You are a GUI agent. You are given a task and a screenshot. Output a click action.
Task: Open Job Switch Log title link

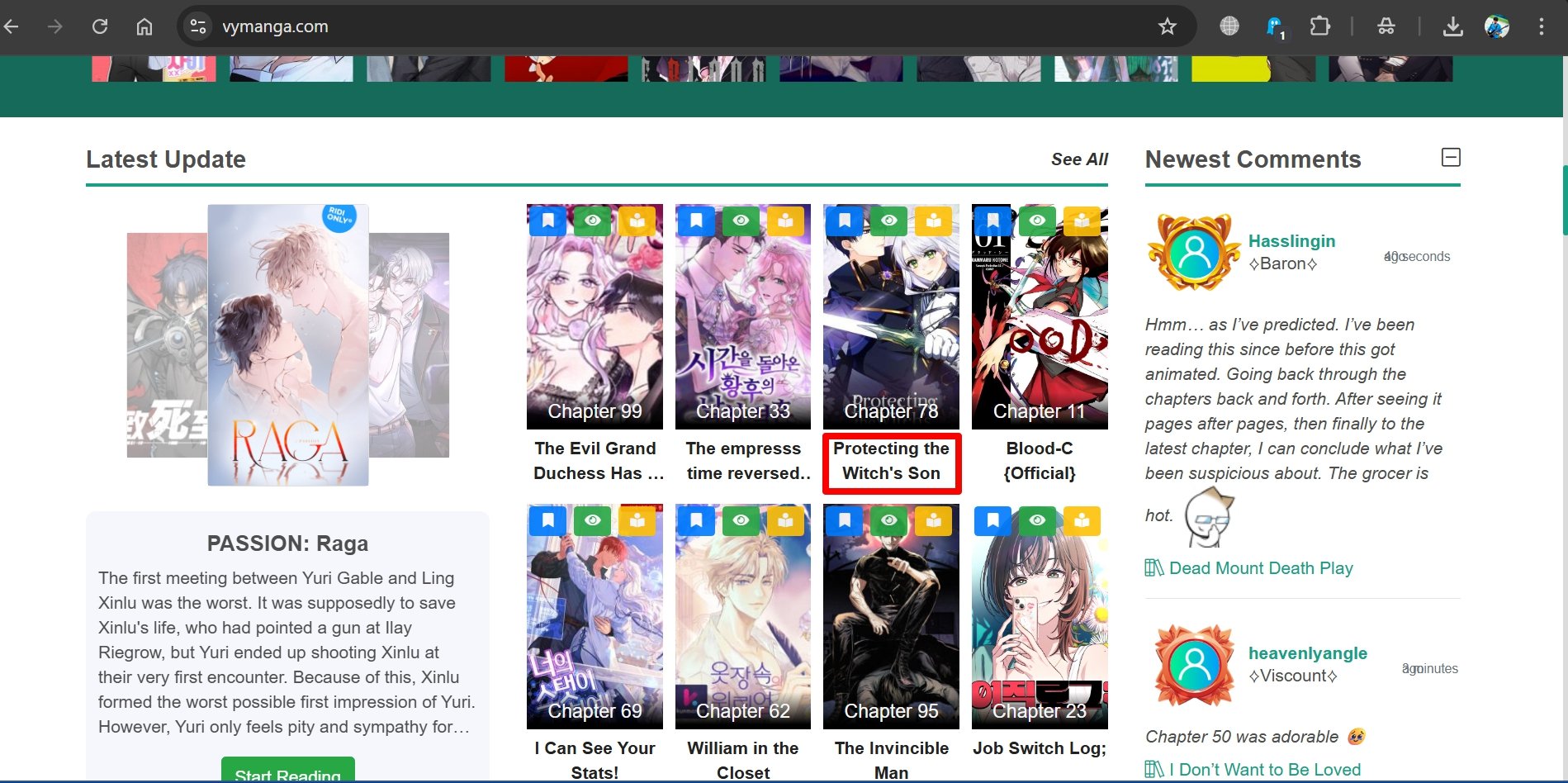point(1040,748)
